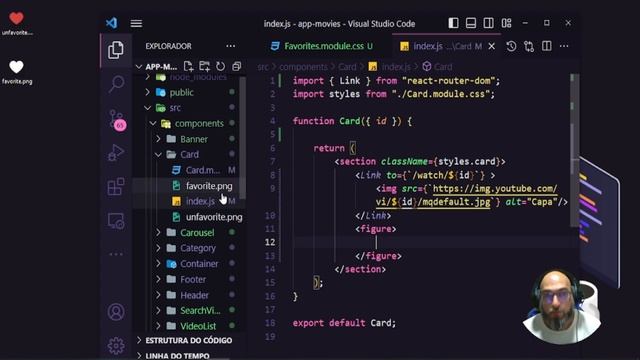Toggle the secondary side bar layout
The width and height of the screenshot is (640, 360).
(488, 23)
